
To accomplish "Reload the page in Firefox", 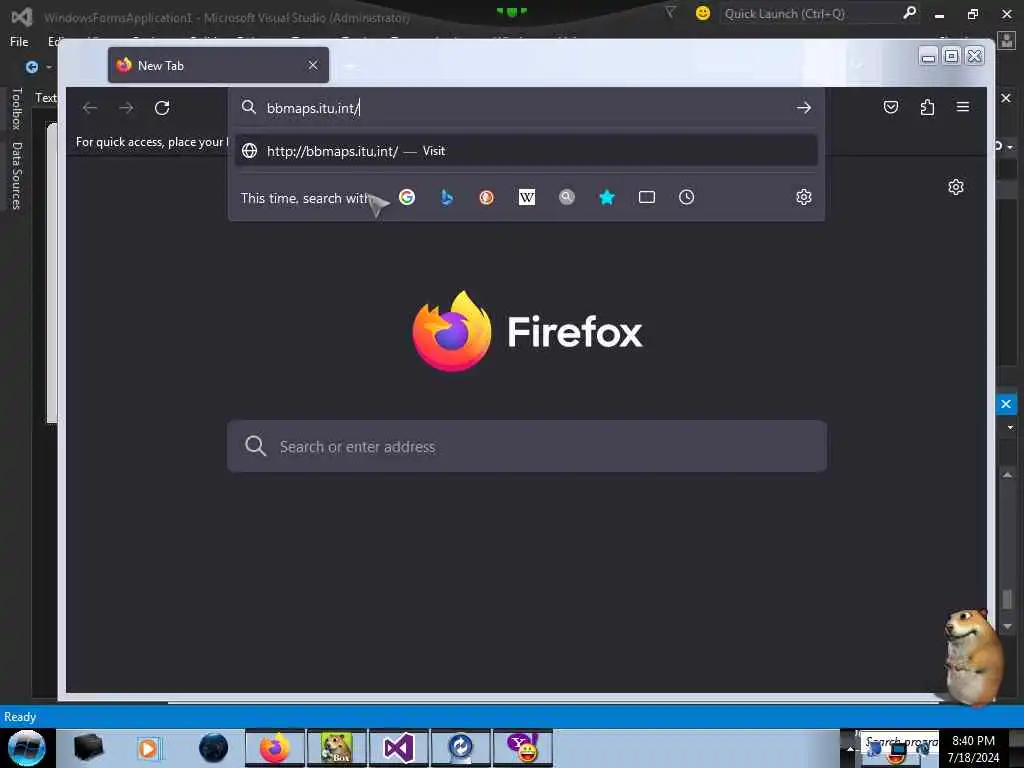I will (162, 108).
